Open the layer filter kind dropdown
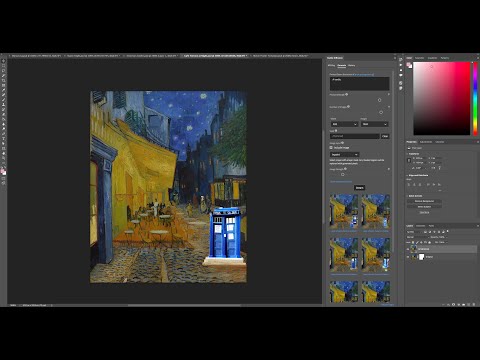 (x=414, y=232)
